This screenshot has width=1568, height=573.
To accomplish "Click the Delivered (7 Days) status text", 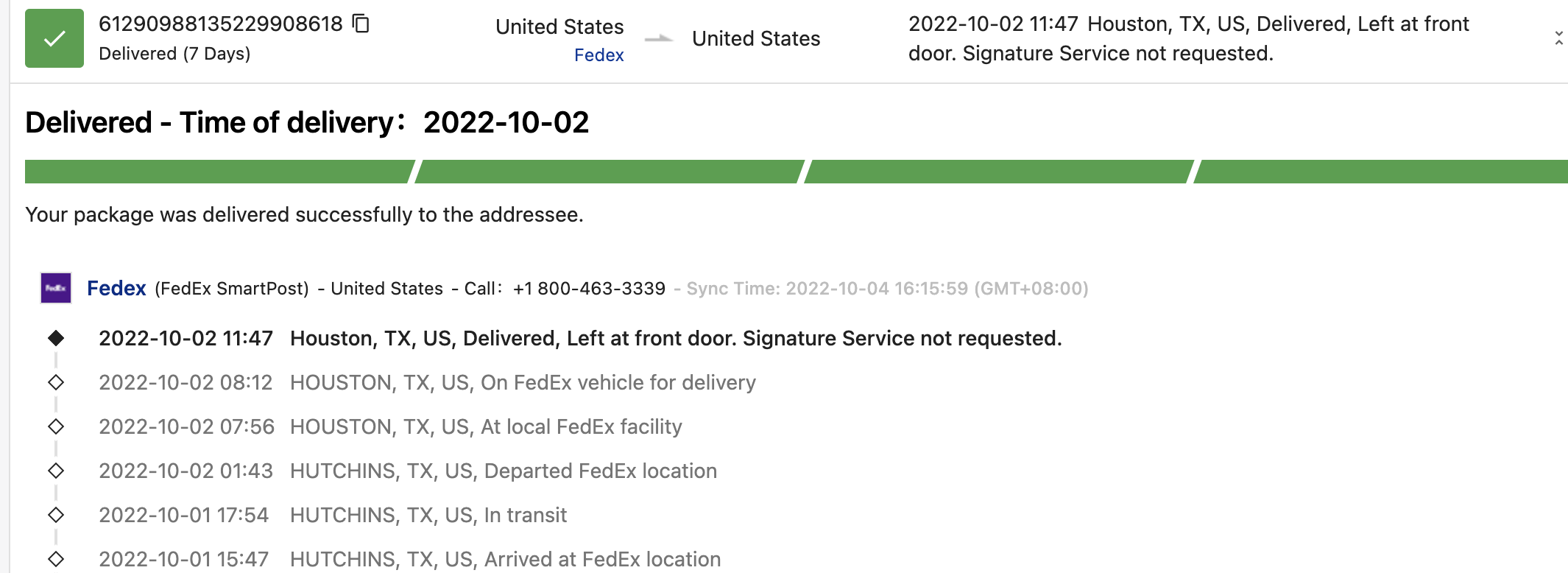I will point(174,54).
